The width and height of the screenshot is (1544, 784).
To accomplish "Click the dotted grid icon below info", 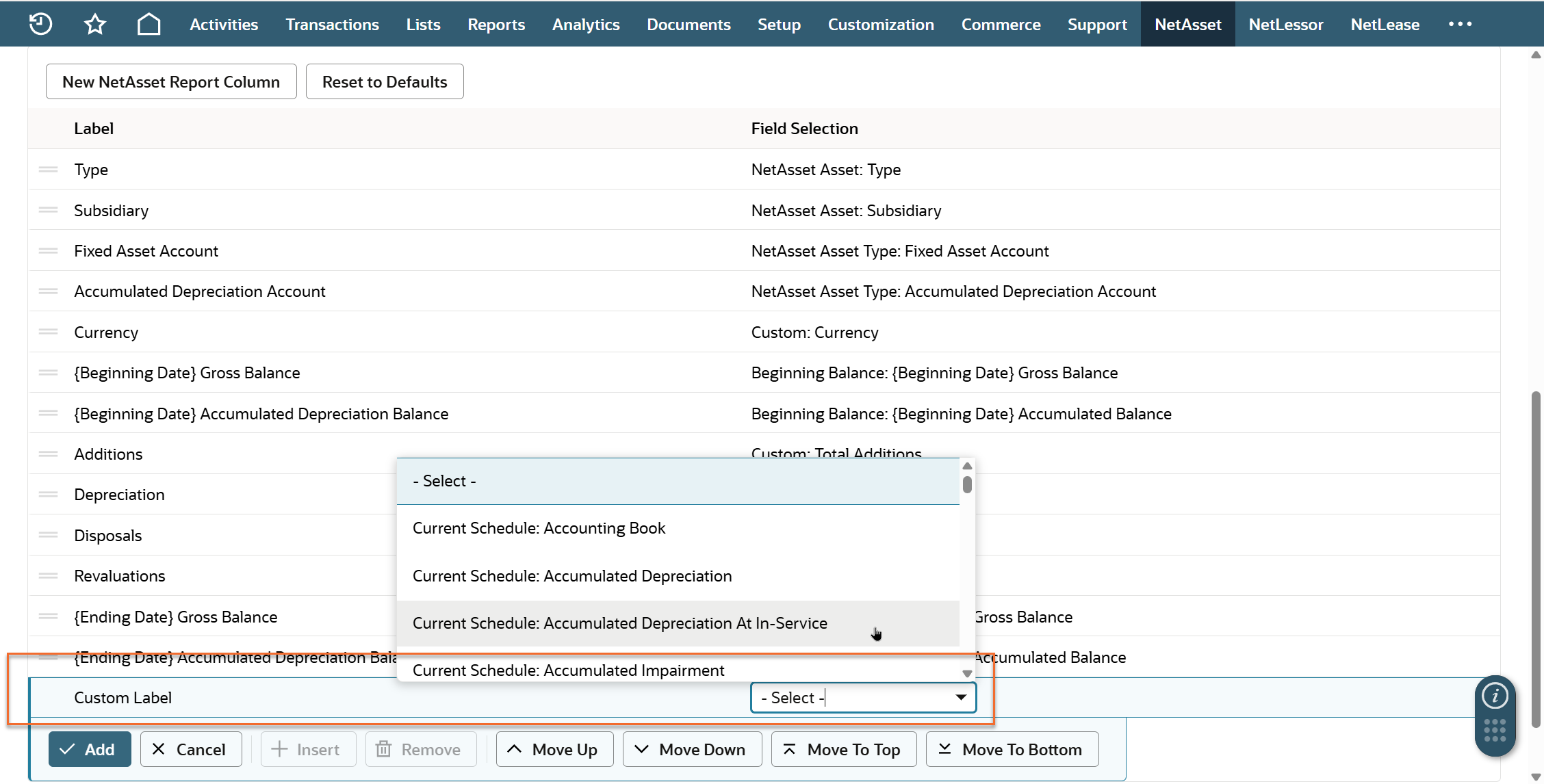I will point(1495,730).
